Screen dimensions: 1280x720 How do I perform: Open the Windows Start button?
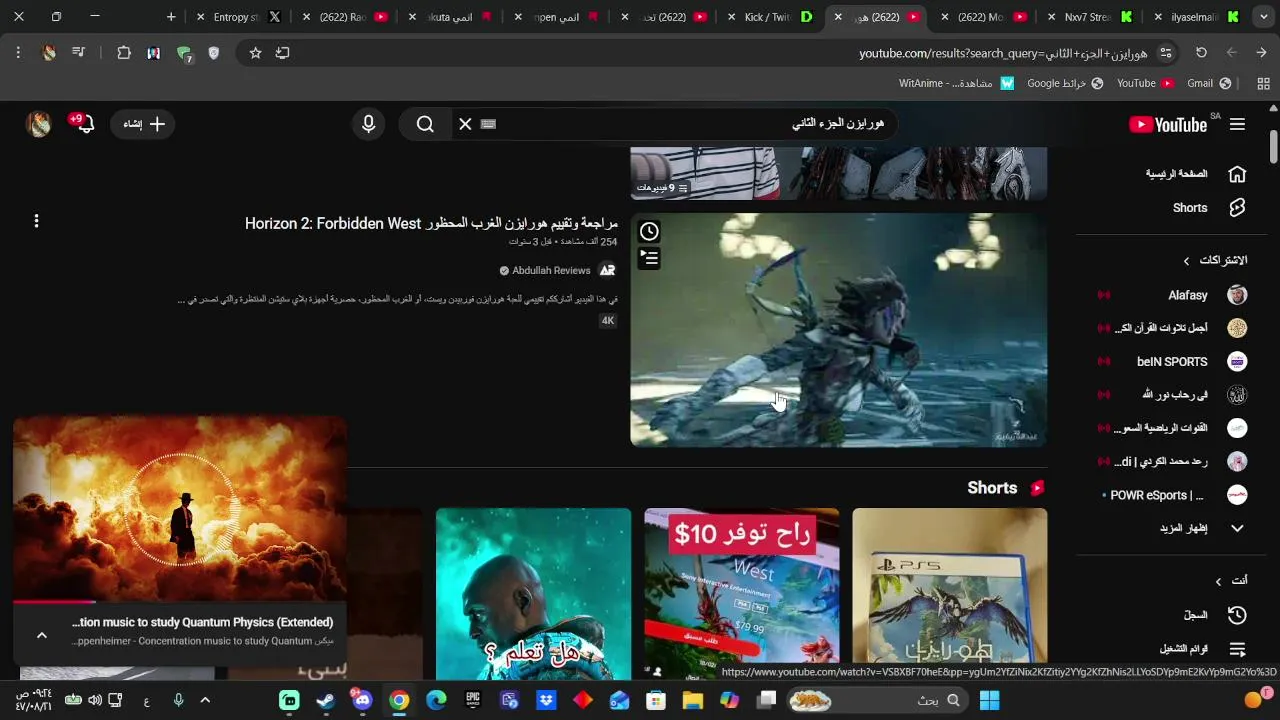click(x=990, y=701)
